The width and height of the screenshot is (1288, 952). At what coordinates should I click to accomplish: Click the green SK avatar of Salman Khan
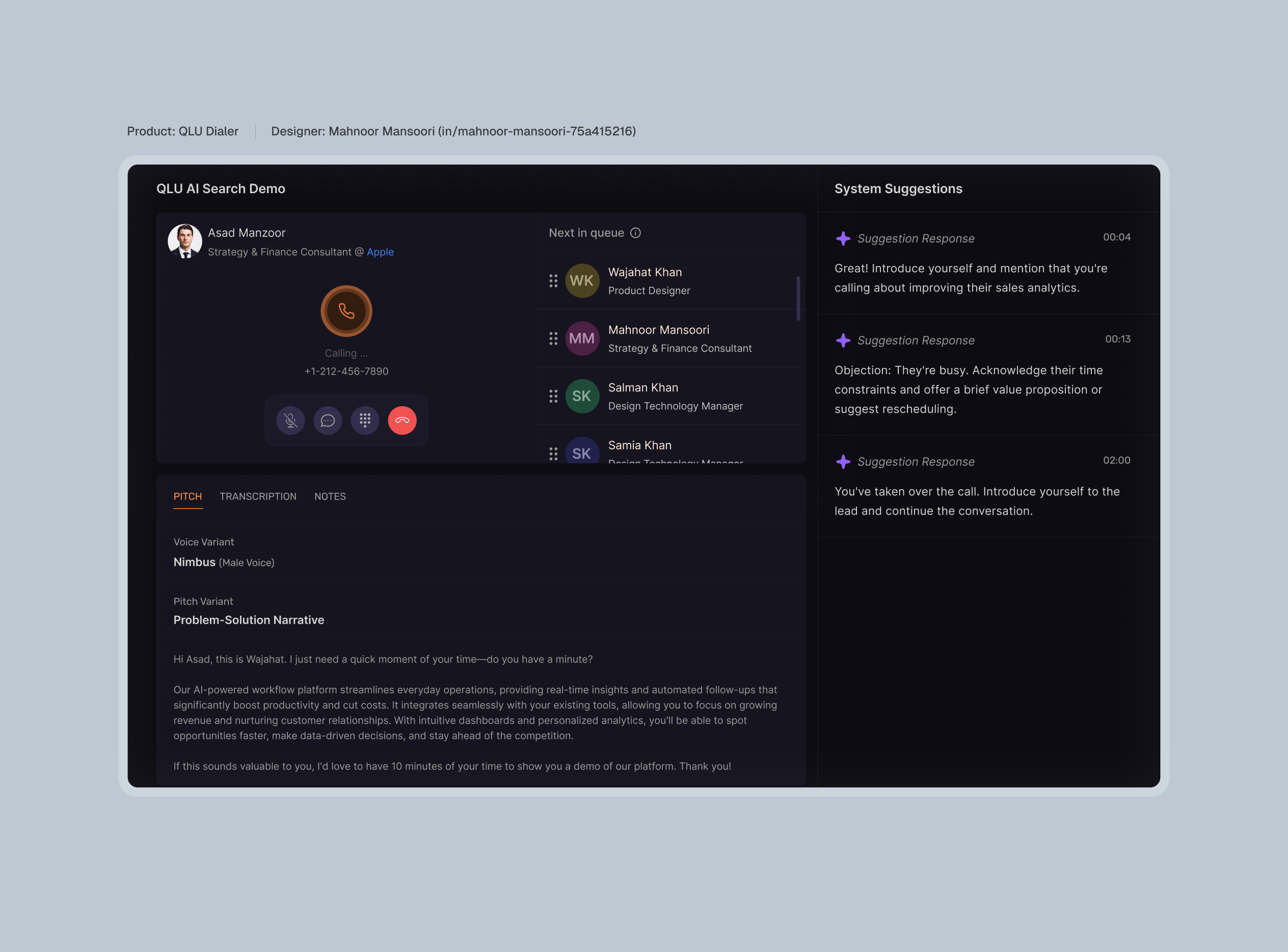(x=582, y=396)
